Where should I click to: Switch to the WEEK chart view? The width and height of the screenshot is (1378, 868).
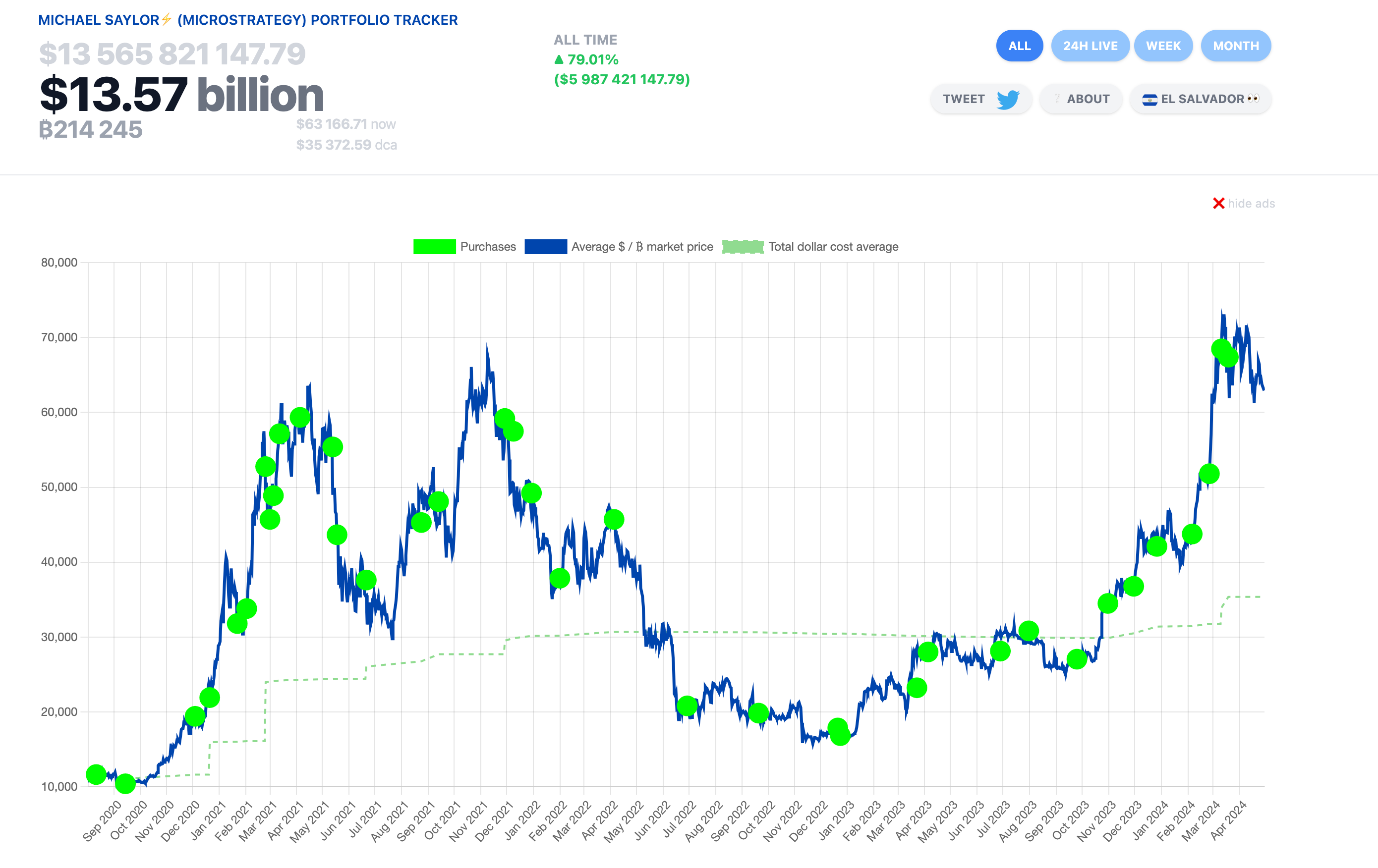coord(1163,45)
